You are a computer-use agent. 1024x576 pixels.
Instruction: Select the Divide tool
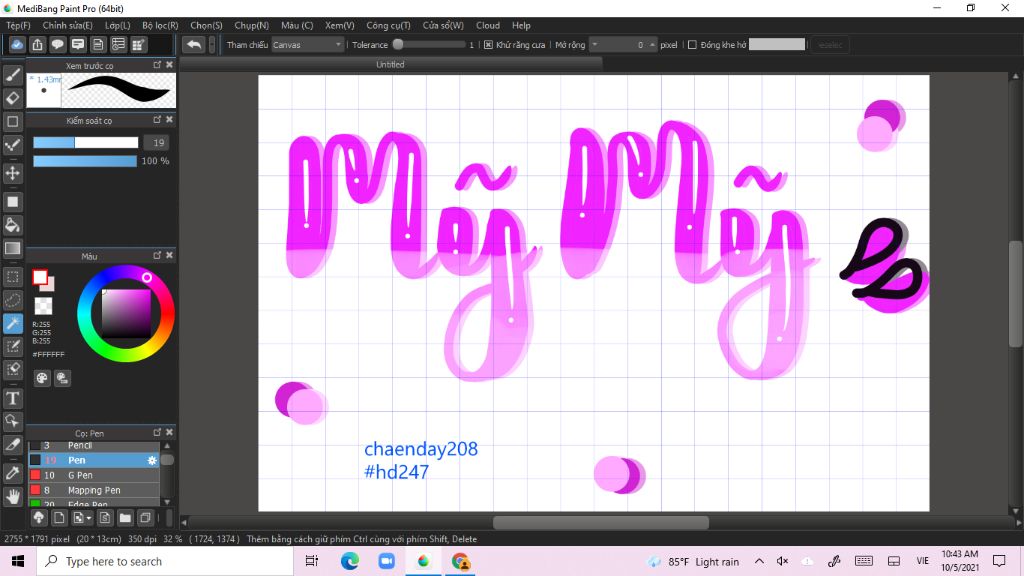[12, 445]
